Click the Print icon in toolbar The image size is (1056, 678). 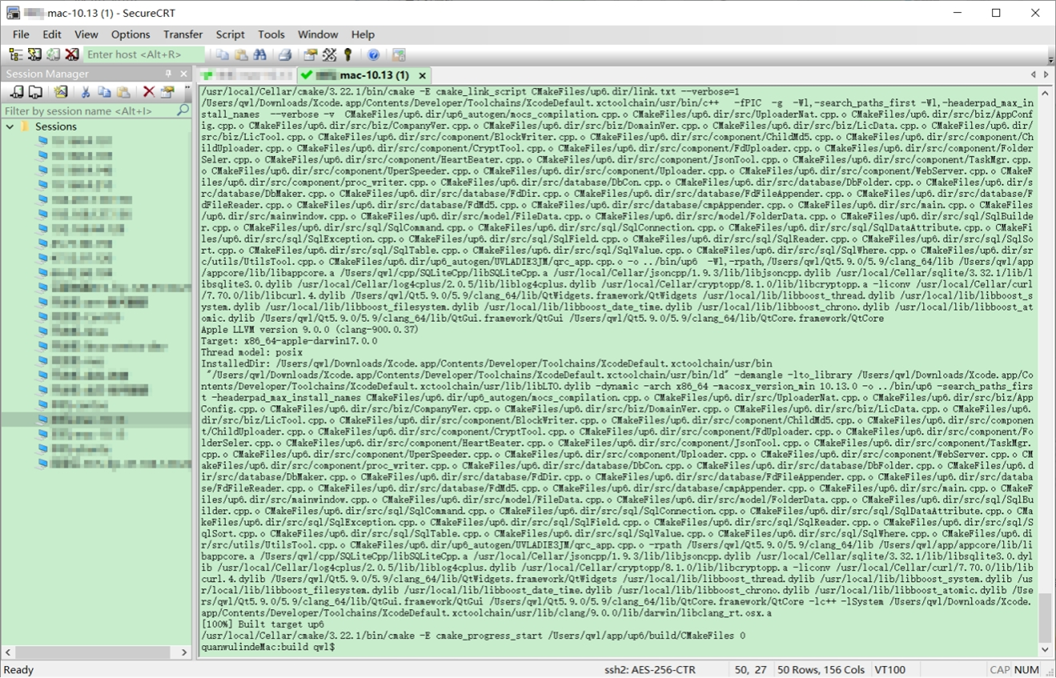(x=285, y=55)
